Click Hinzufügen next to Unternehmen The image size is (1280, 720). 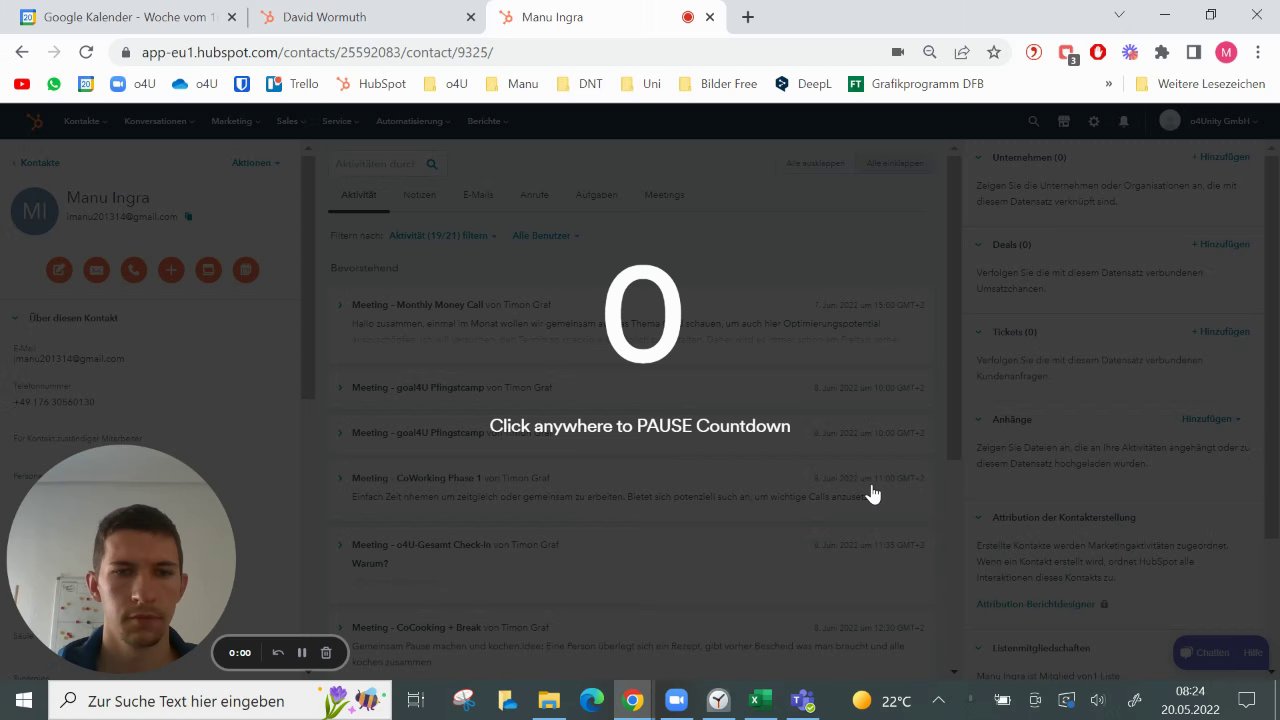click(x=1220, y=157)
